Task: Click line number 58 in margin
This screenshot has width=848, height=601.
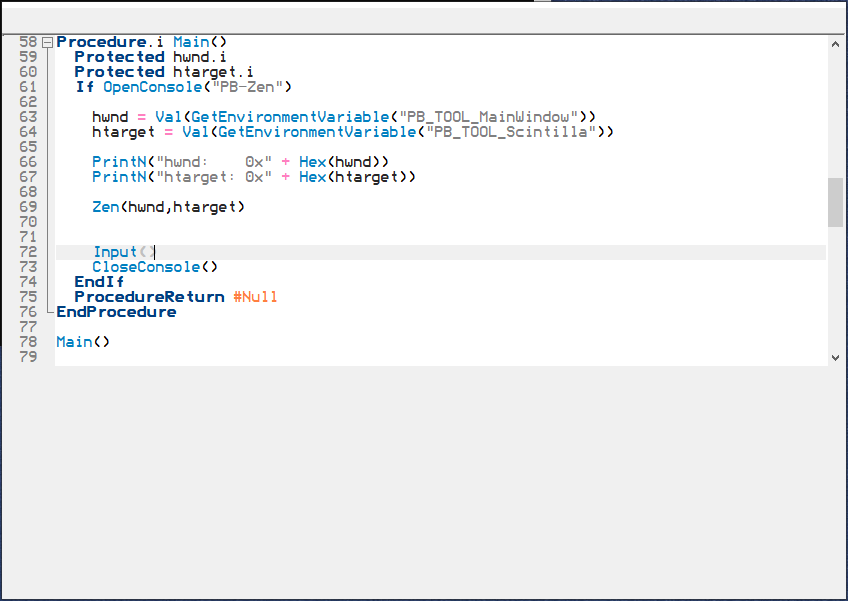Action: pyautogui.click(x=28, y=42)
